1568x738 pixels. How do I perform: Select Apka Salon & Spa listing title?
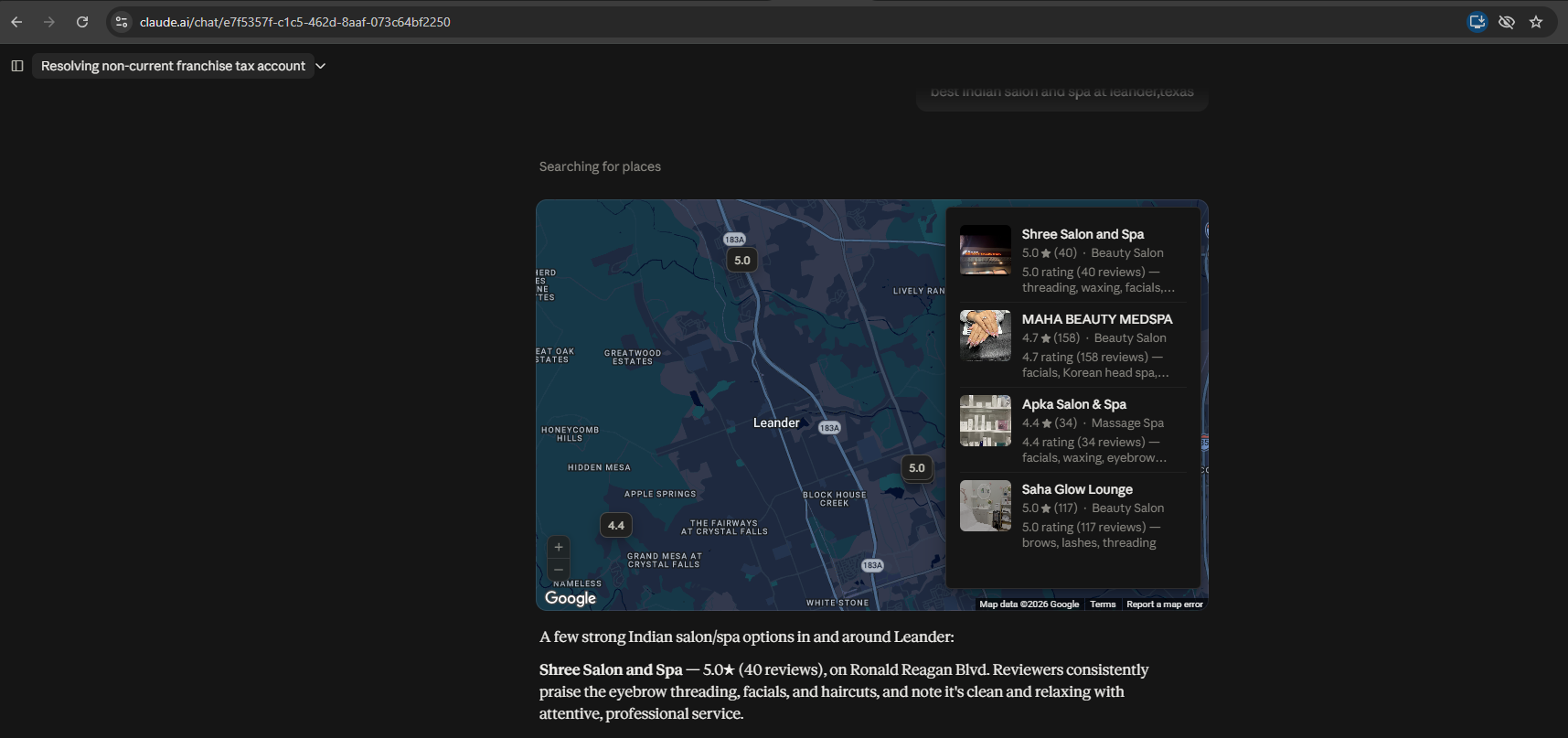pos(1073,404)
